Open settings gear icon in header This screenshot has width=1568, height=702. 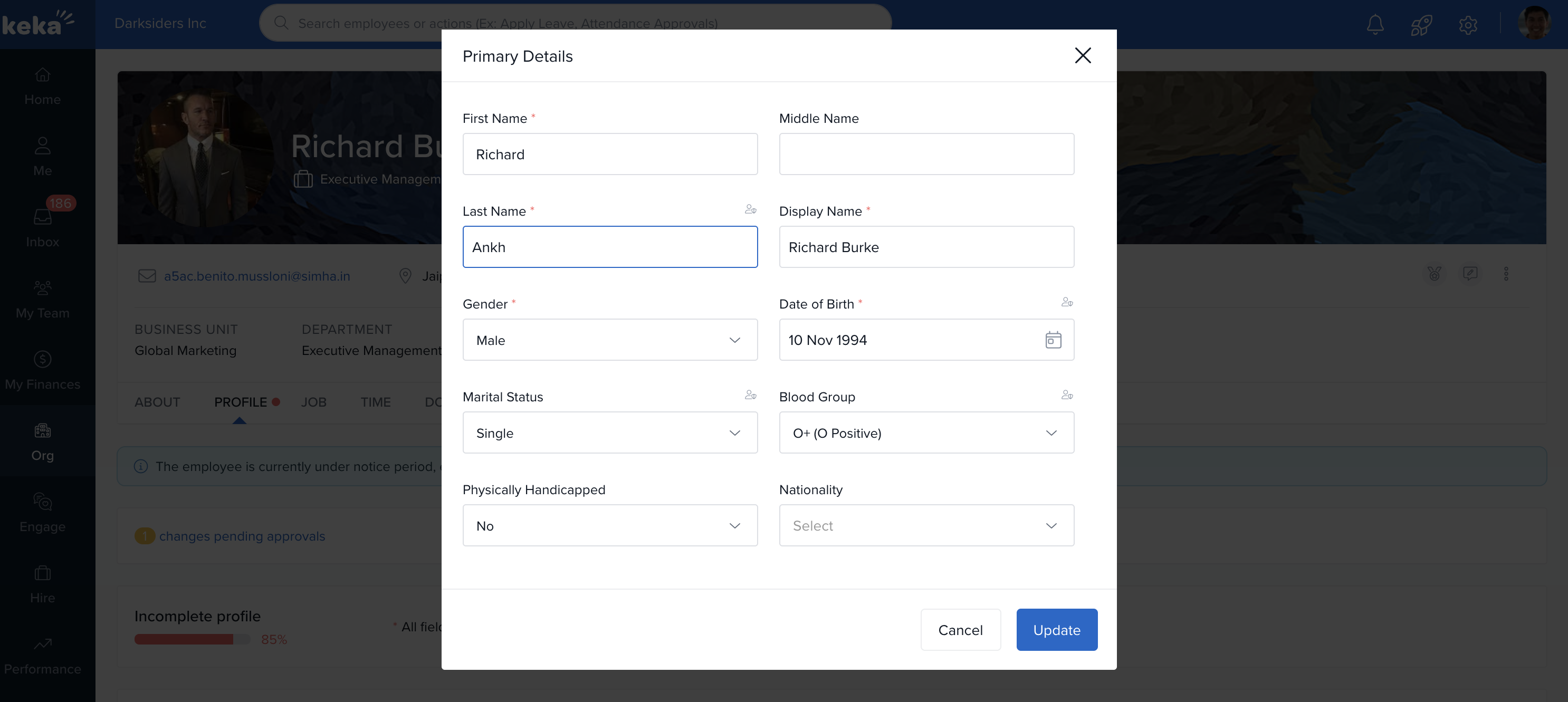click(x=1468, y=24)
